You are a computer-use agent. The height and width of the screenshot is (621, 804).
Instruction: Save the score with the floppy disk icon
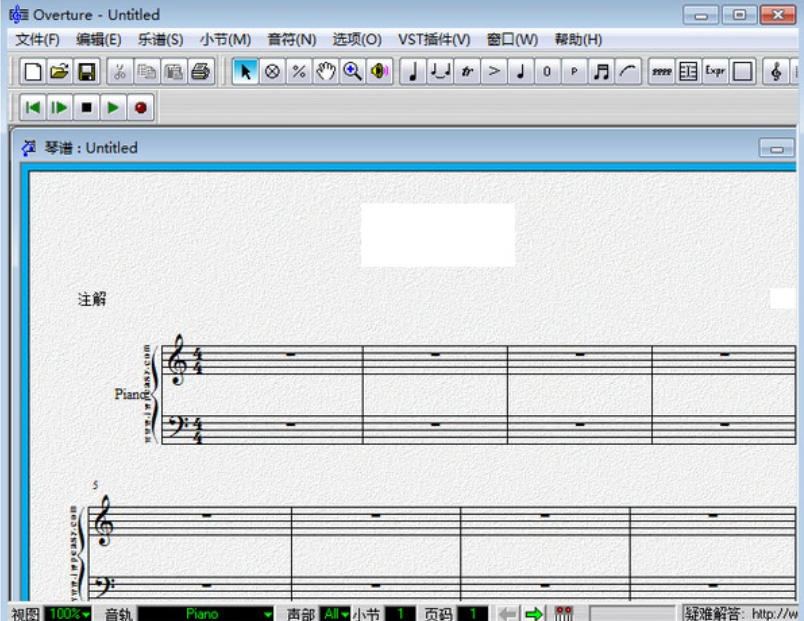tap(86, 72)
